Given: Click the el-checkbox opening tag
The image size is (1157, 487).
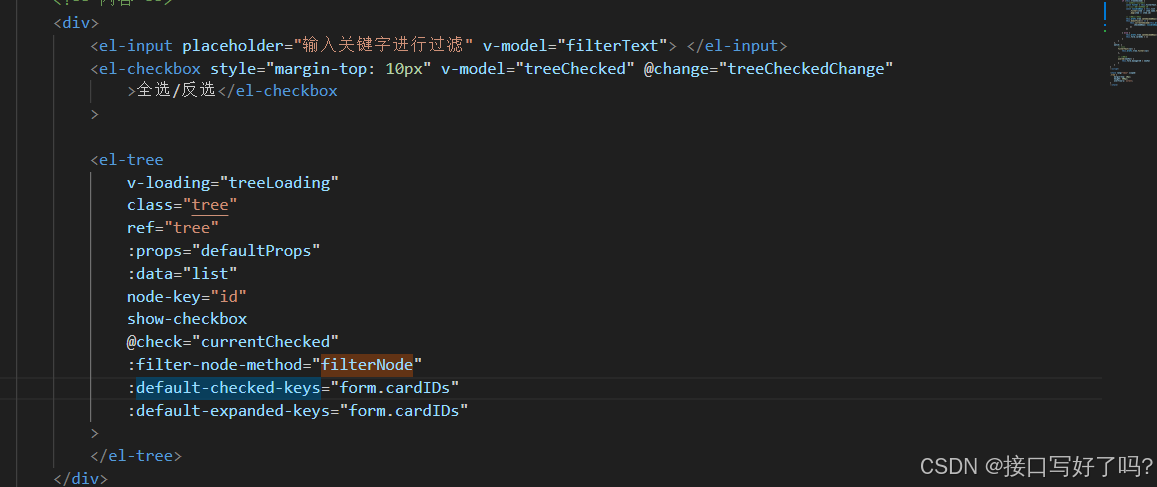Looking at the screenshot, I should 145,69.
